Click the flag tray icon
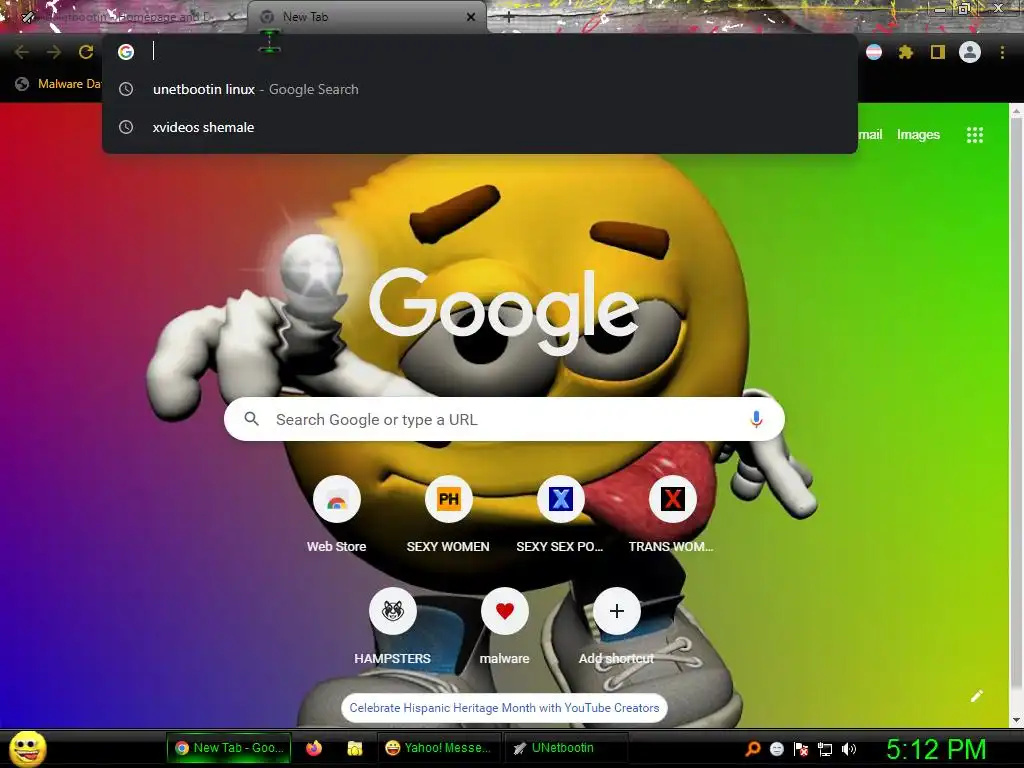 (x=801, y=749)
